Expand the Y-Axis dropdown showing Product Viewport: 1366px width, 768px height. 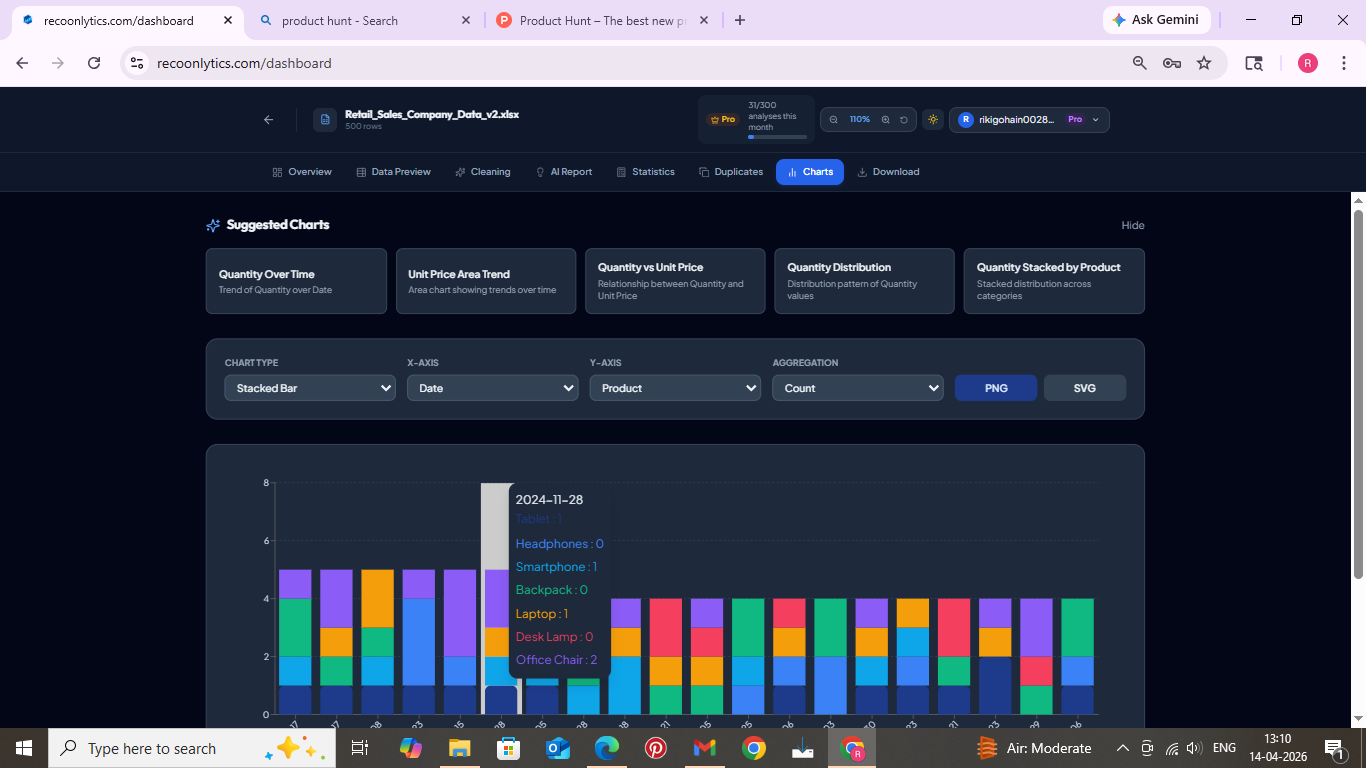(675, 388)
